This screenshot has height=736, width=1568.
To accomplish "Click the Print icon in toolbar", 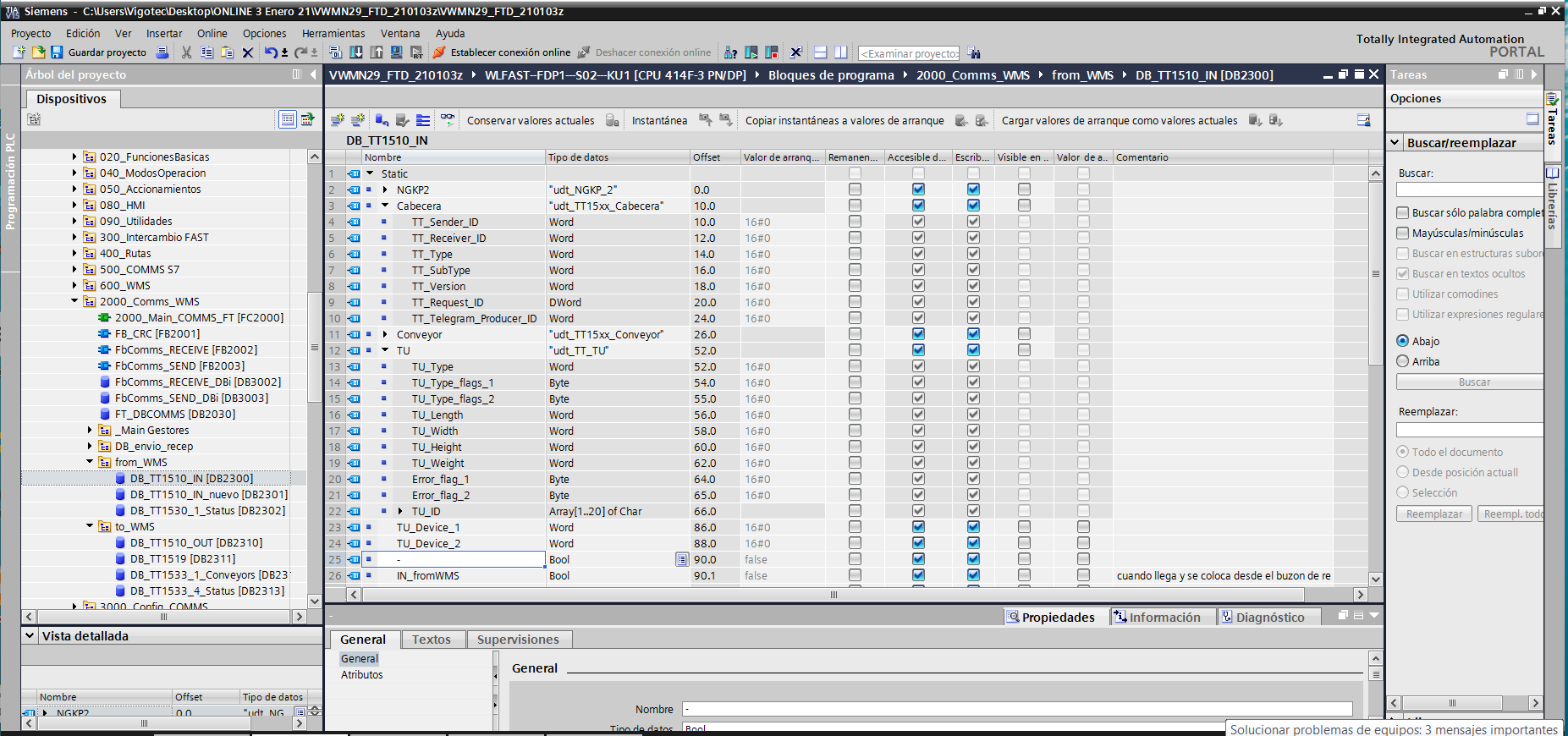I will [162, 52].
